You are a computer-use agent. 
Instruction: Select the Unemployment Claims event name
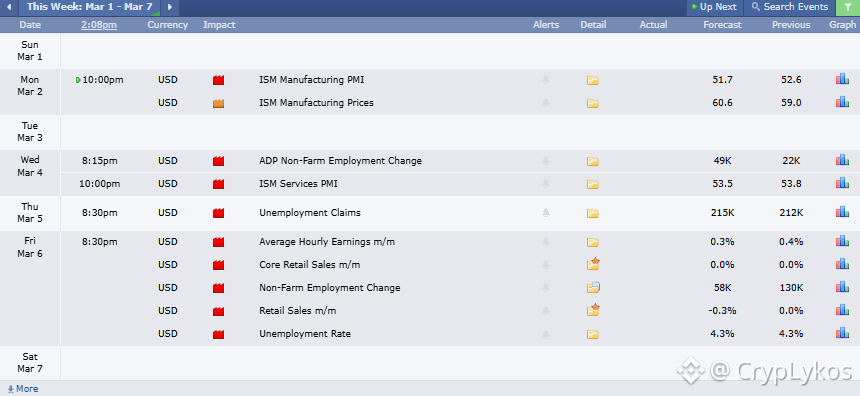tap(310, 212)
